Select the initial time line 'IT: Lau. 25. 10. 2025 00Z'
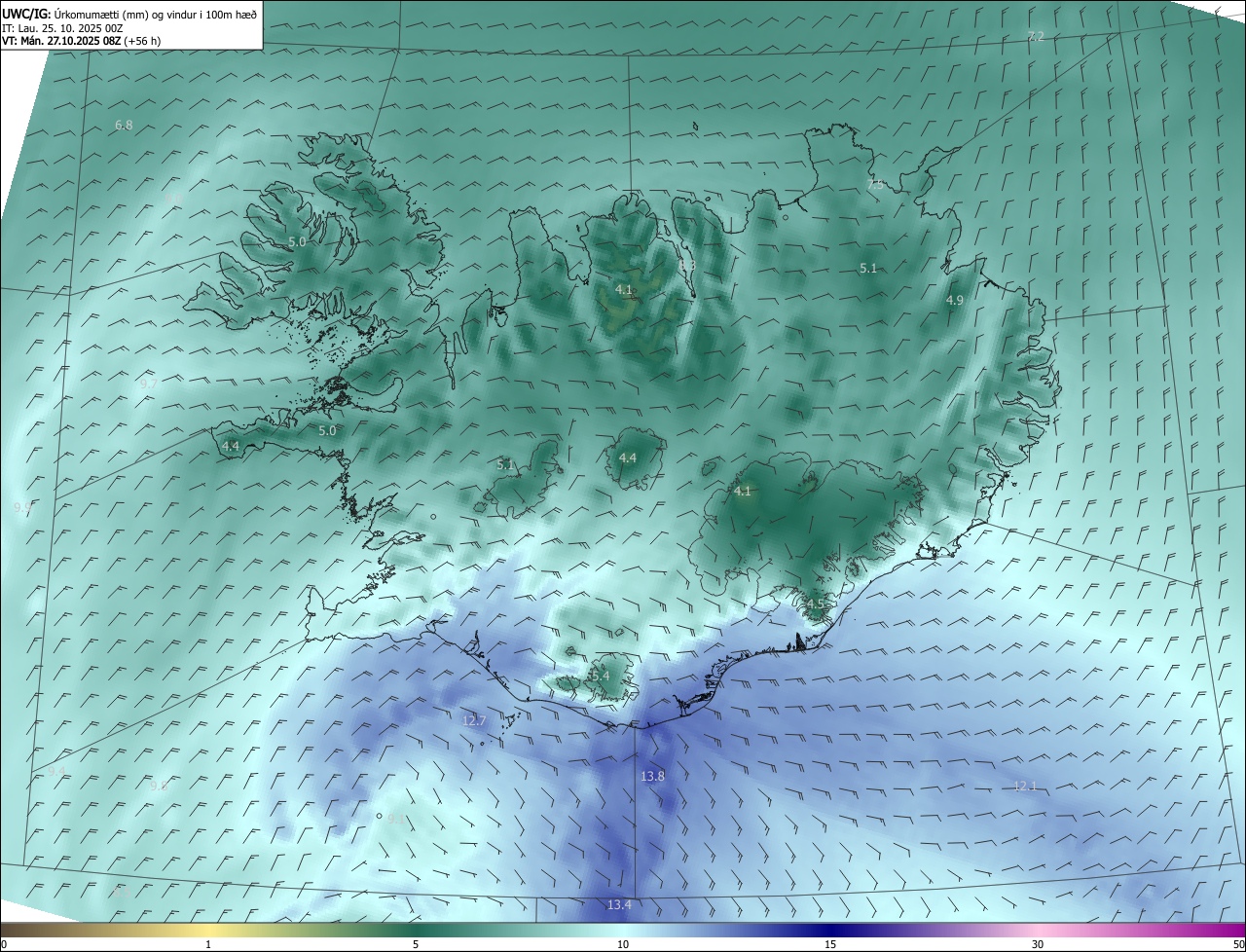The height and width of the screenshot is (952, 1246). coord(62,27)
